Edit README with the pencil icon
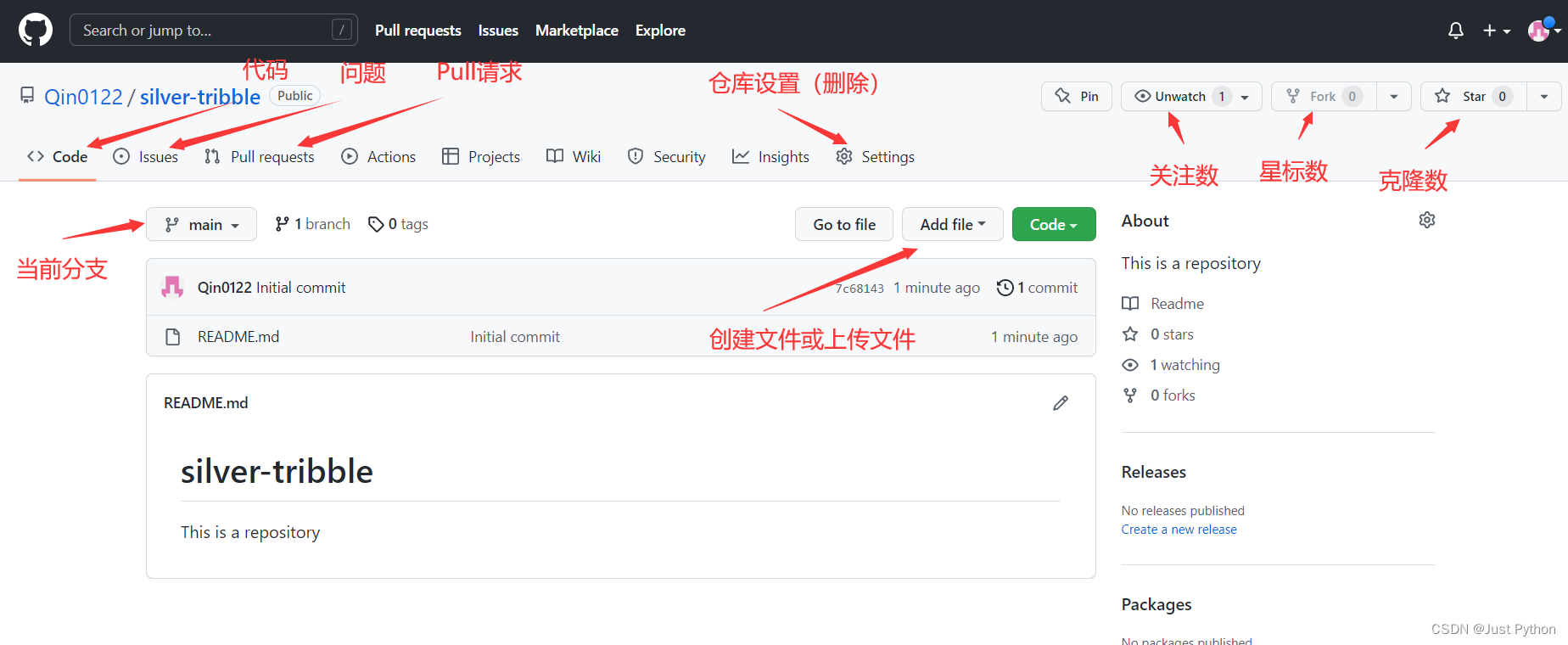Viewport: 1568px width, 645px height. [1061, 403]
